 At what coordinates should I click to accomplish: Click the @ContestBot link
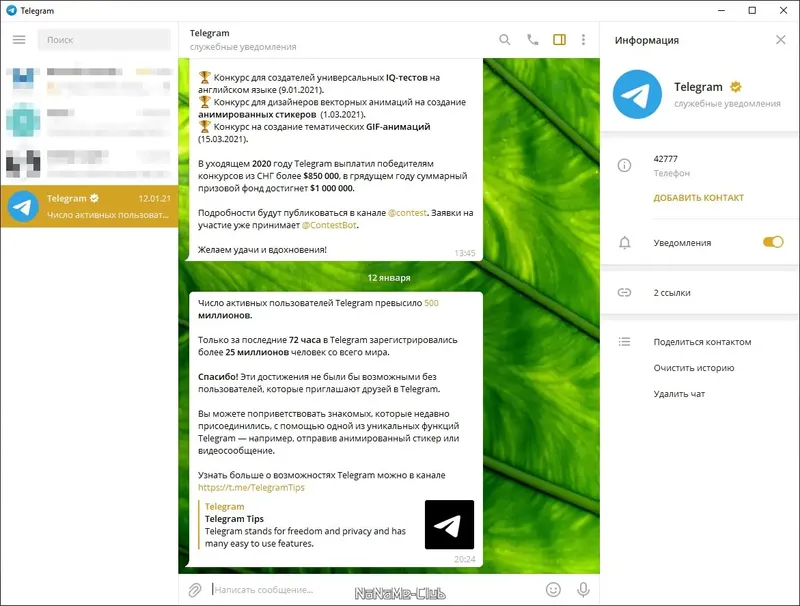pyautogui.click(x=330, y=225)
